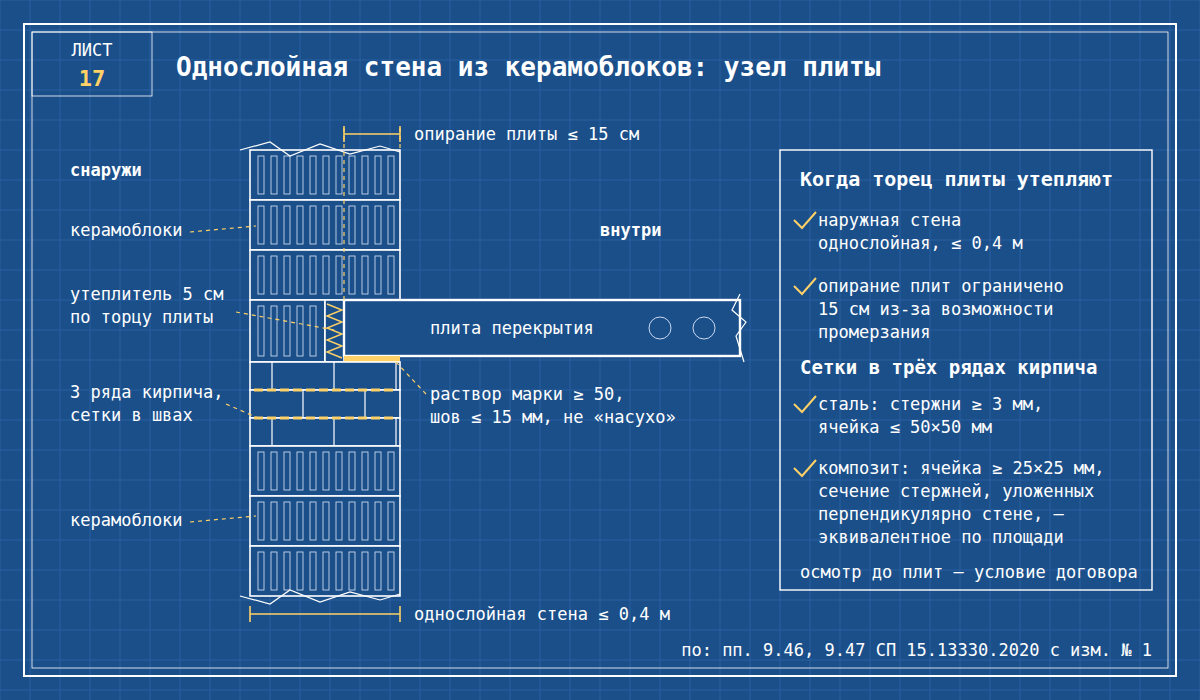Click the heading "Когда торец плиты утепляют"
This screenshot has height=700, width=1200.
(956, 180)
